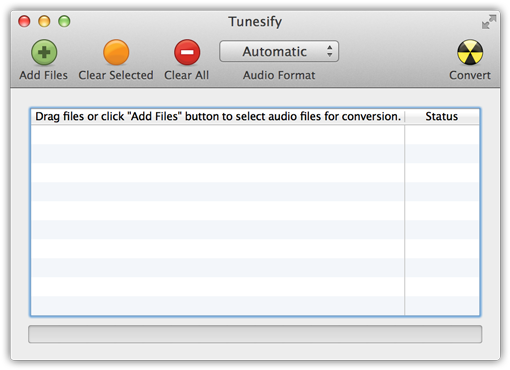Click the red Clear All minus icon
This screenshot has width=510, height=370.
pos(187,52)
